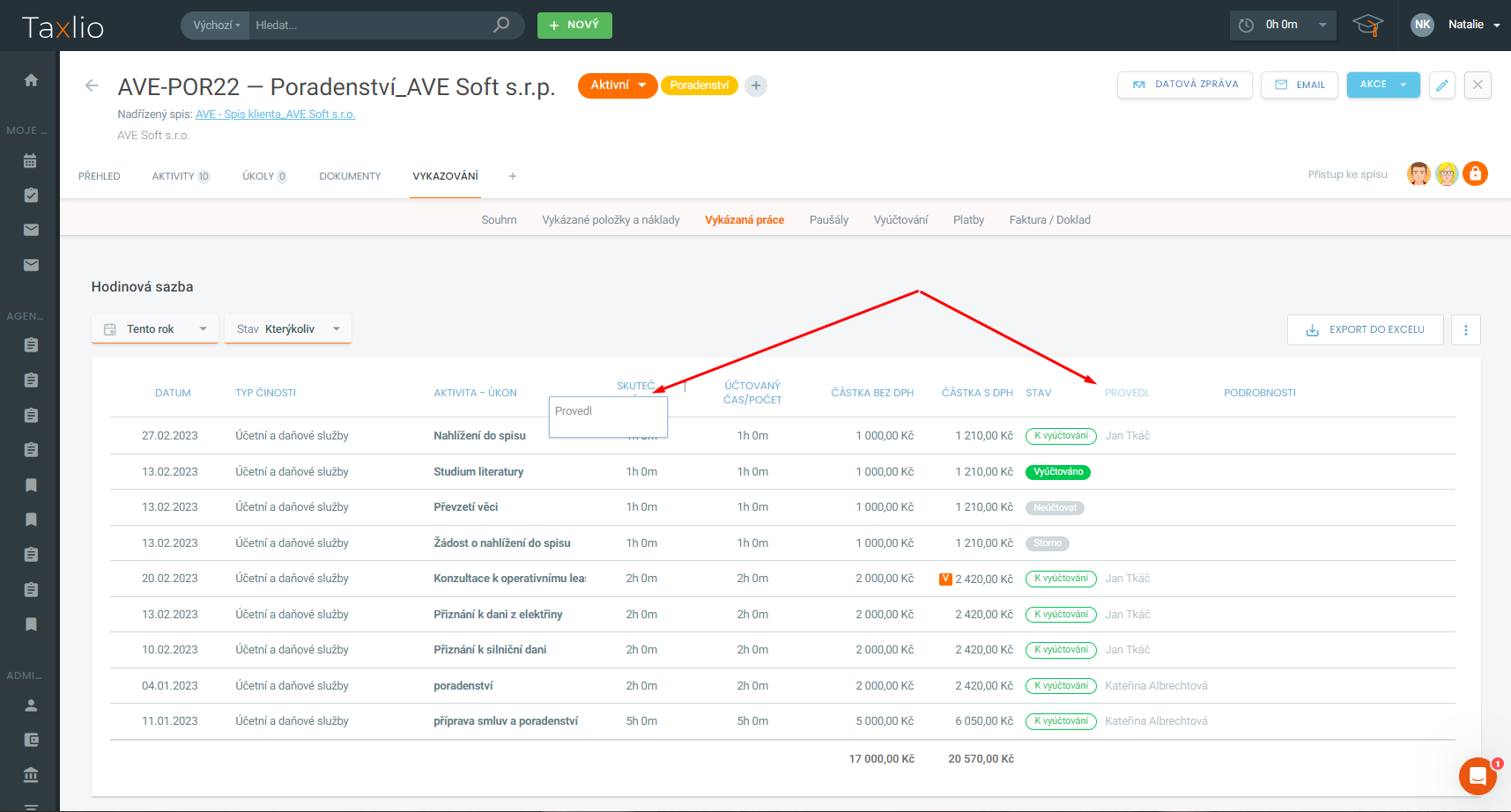This screenshot has width=1511, height=812.
Task: Click the NK user avatar
Action: coord(1422,25)
